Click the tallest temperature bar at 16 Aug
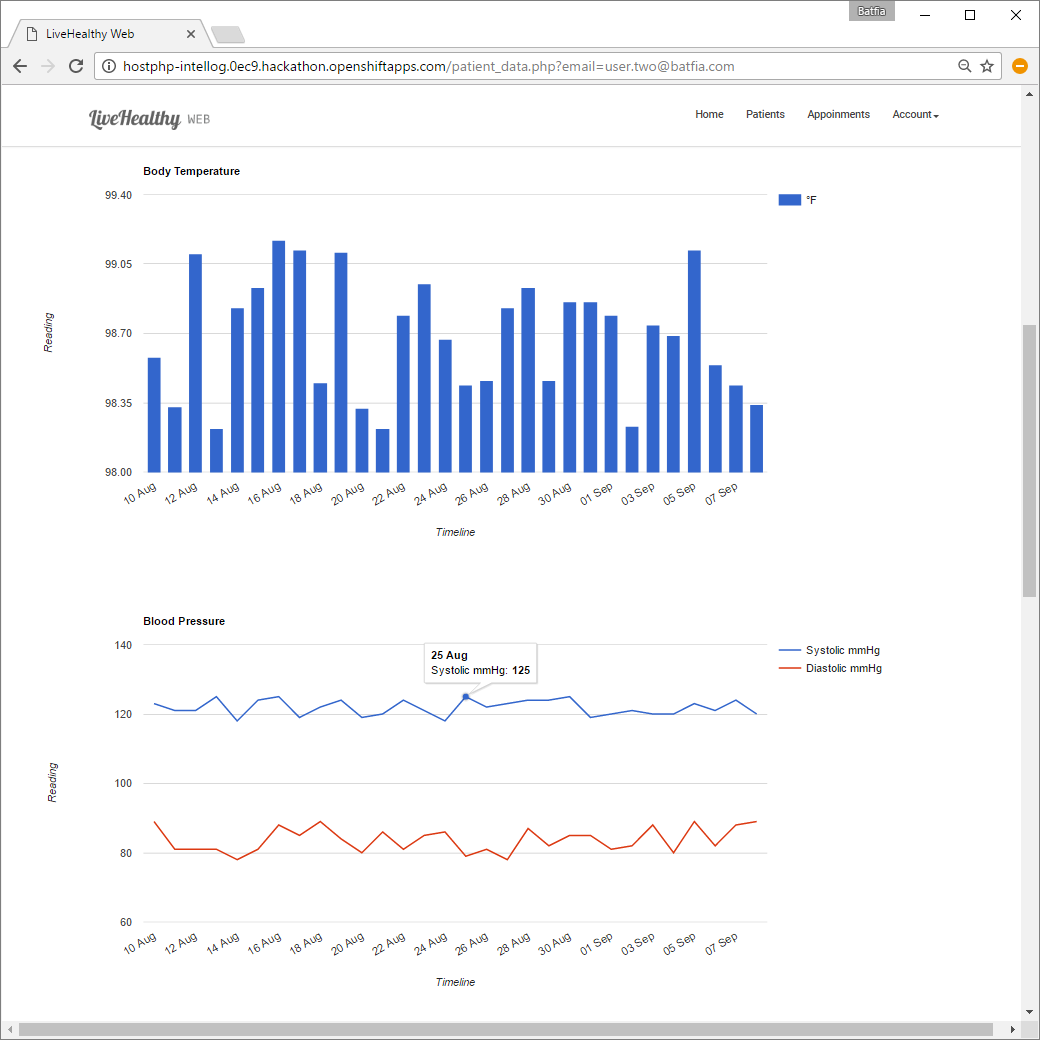 coord(279,356)
